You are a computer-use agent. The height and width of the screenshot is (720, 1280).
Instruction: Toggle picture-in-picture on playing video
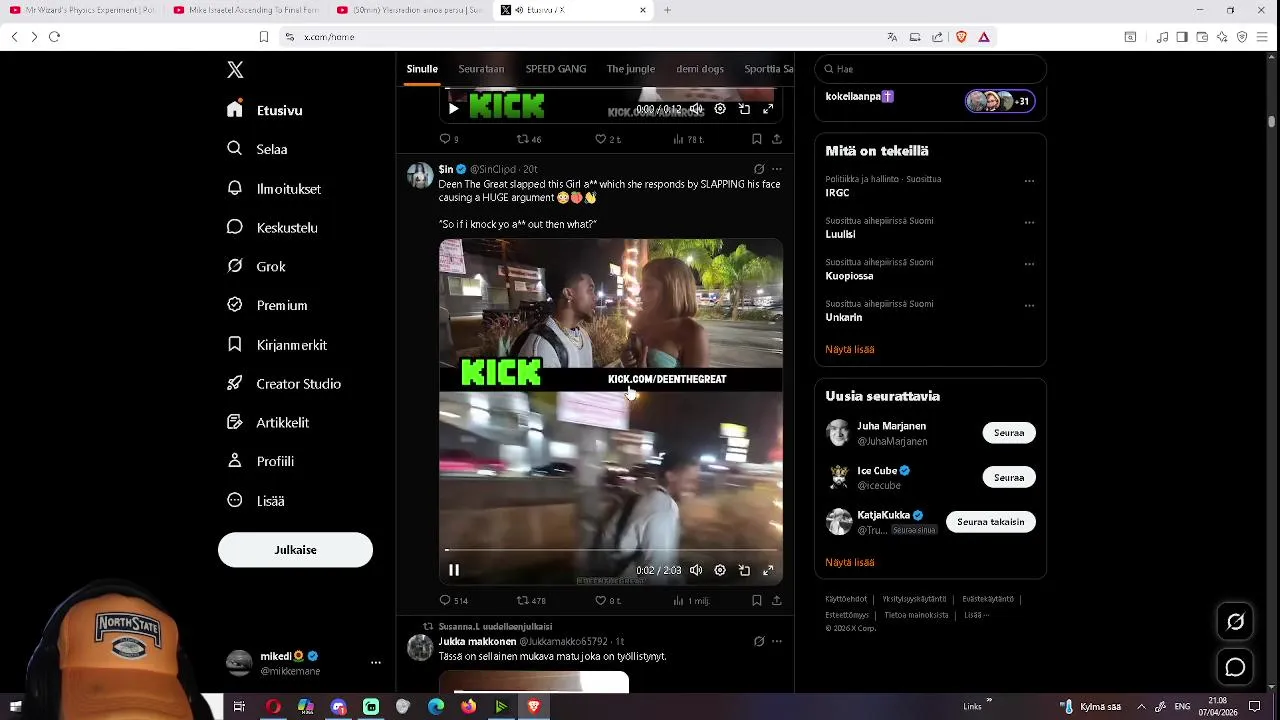tap(744, 570)
